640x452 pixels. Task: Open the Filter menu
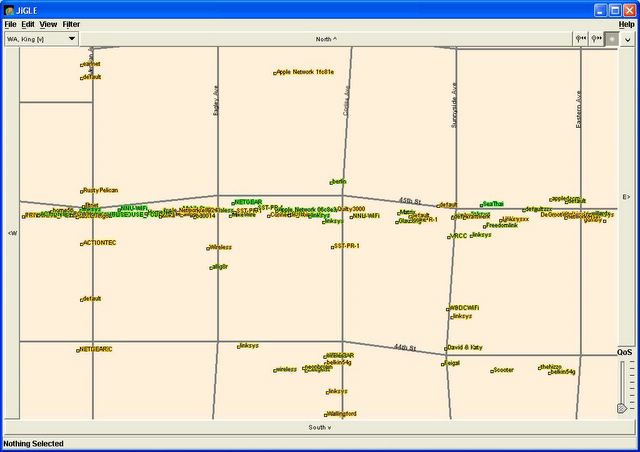coord(71,23)
